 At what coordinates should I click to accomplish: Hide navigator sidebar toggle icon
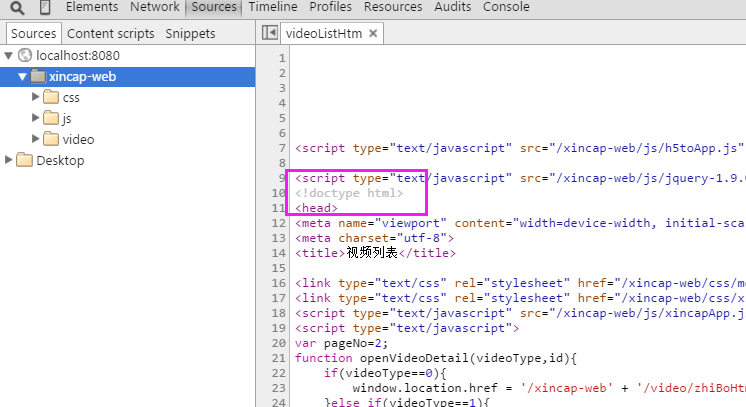pyautogui.click(x=270, y=33)
